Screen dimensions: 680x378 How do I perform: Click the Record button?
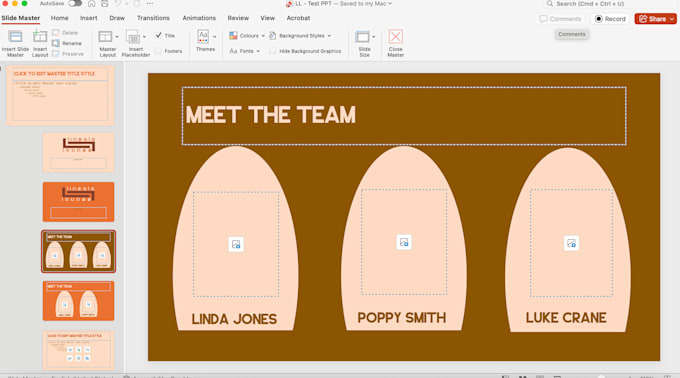click(x=610, y=19)
